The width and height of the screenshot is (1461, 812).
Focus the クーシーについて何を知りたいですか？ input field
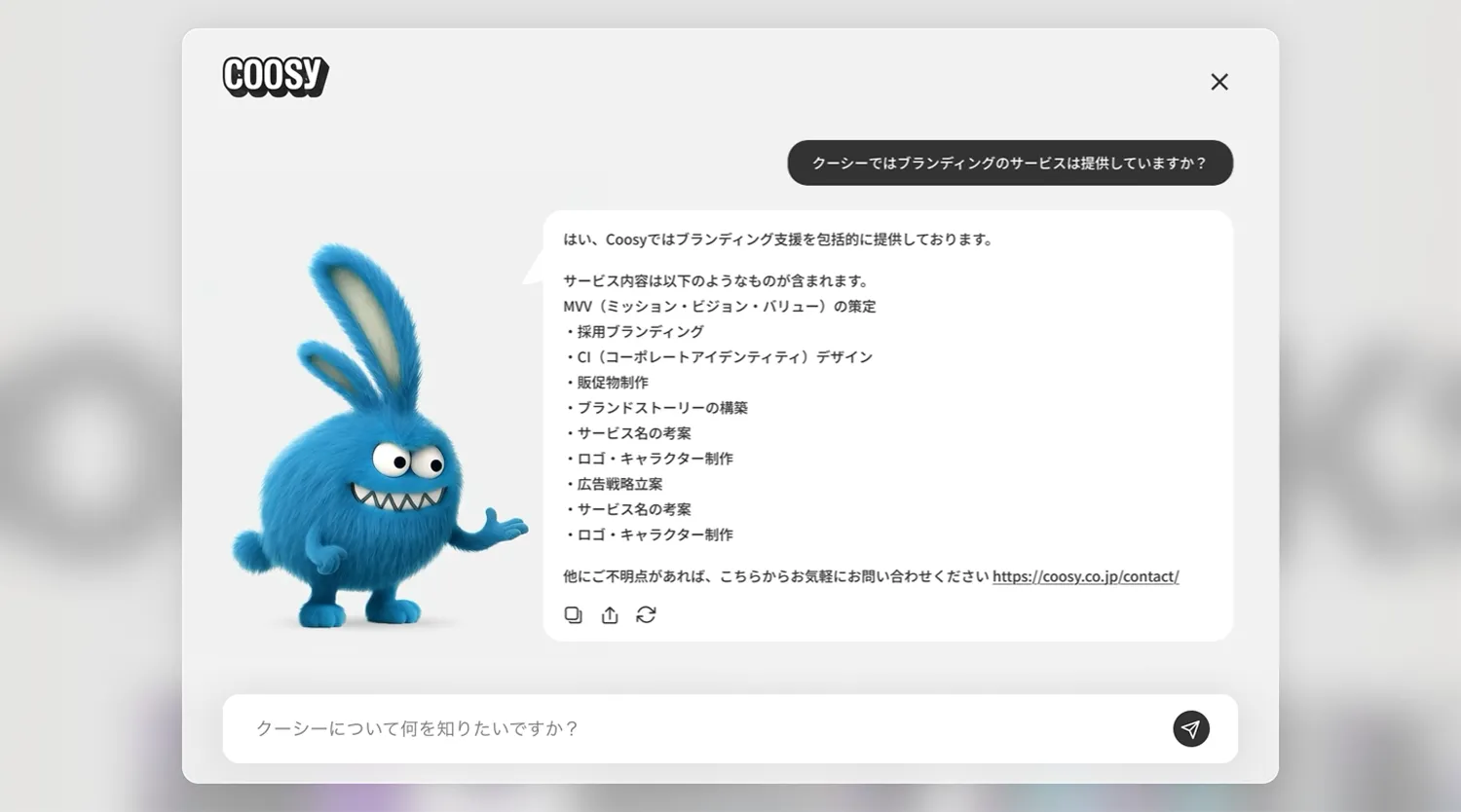pyautogui.click(x=730, y=728)
